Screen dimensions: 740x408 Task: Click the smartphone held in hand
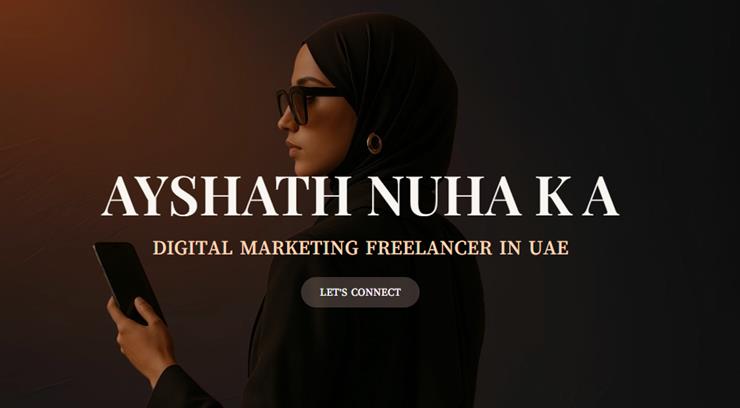tap(128, 282)
